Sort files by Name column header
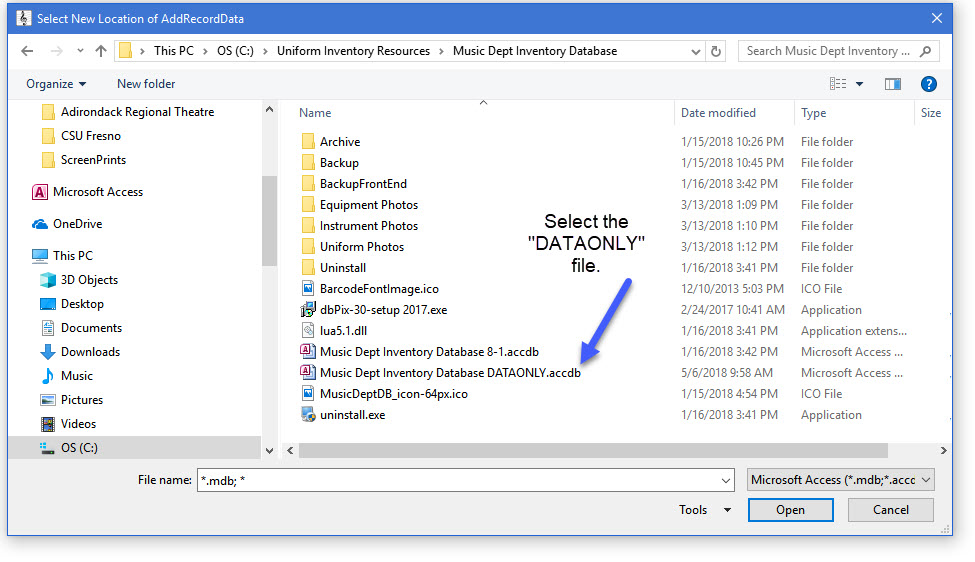This screenshot has width=975, height=562. click(x=316, y=113)
